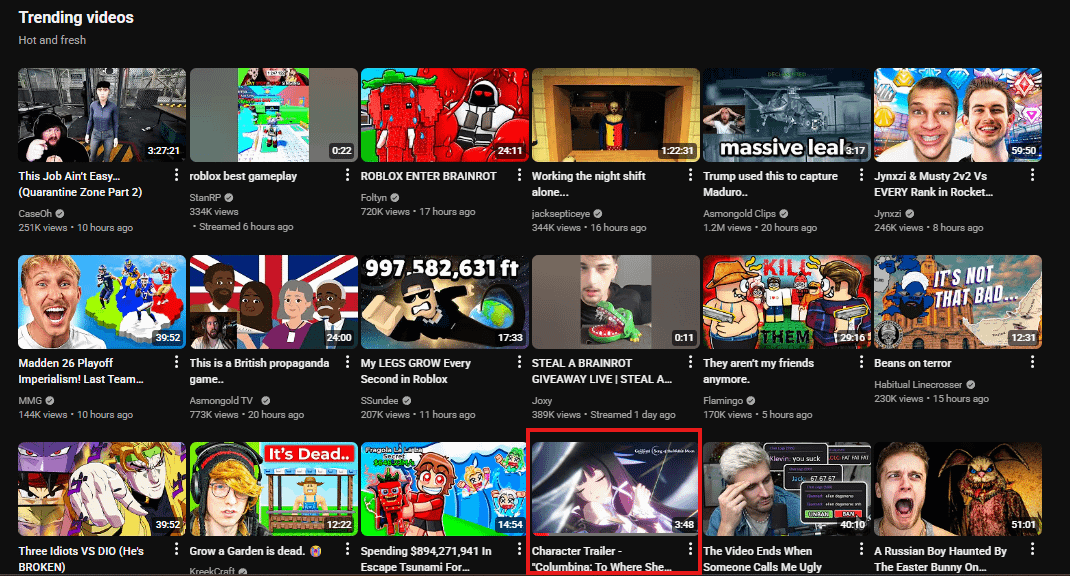Open more options for Beans on terror
The width and height of the screenshot is (1070, 576).
[x=1032, y=362]
